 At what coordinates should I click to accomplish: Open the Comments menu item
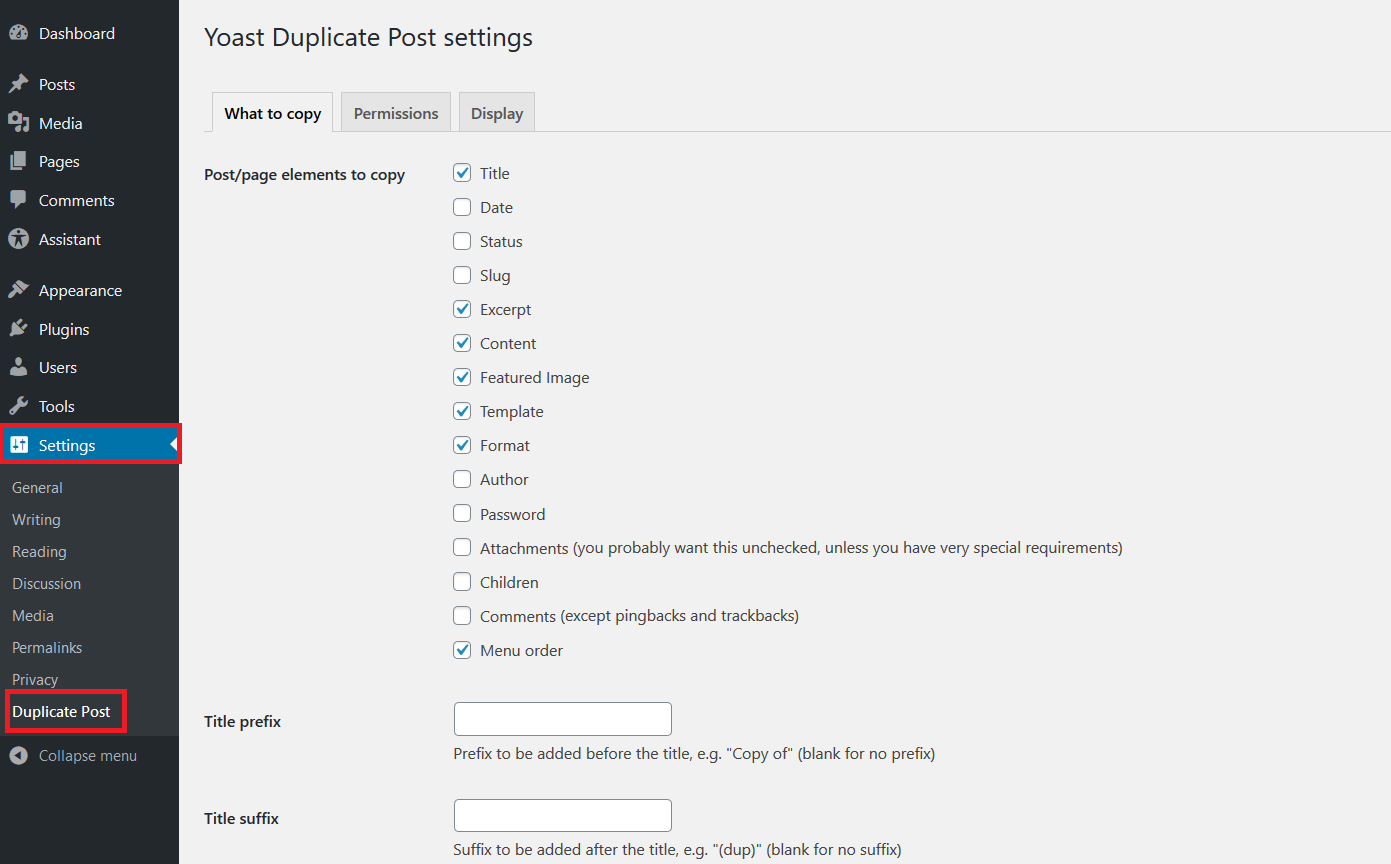(x=76, y=200)
